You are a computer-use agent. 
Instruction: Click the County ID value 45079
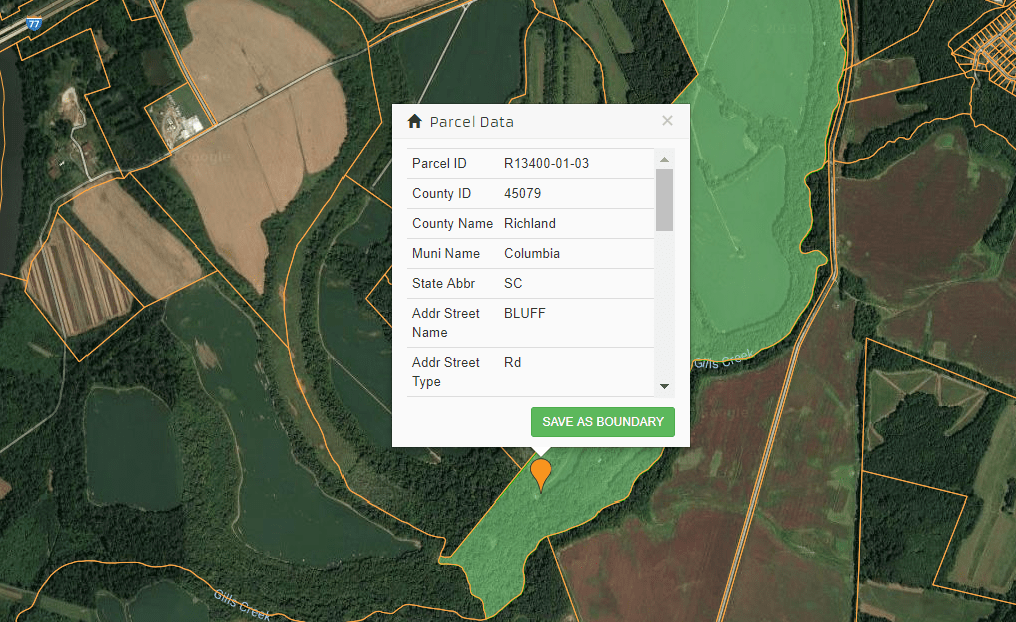[x=522, y=194]
